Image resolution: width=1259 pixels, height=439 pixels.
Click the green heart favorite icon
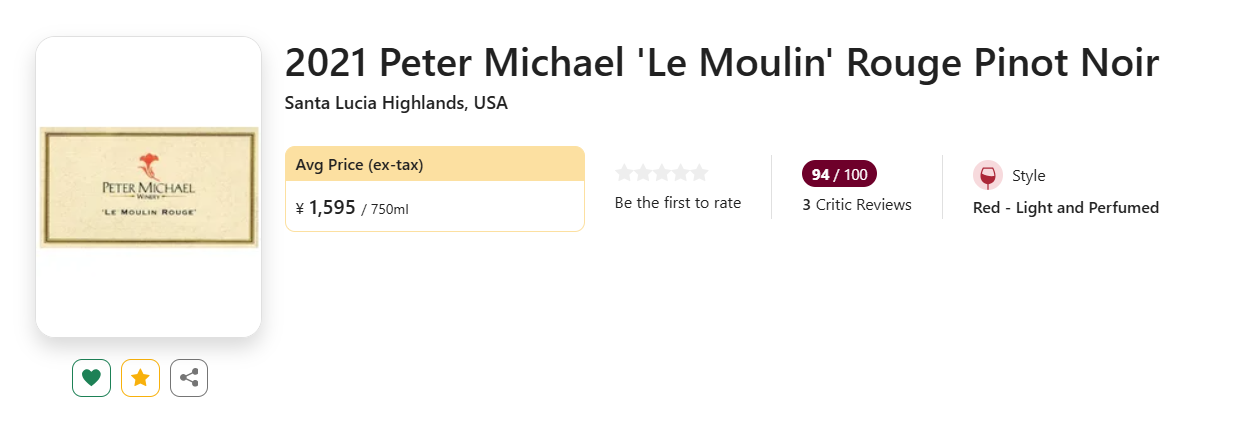91,378
